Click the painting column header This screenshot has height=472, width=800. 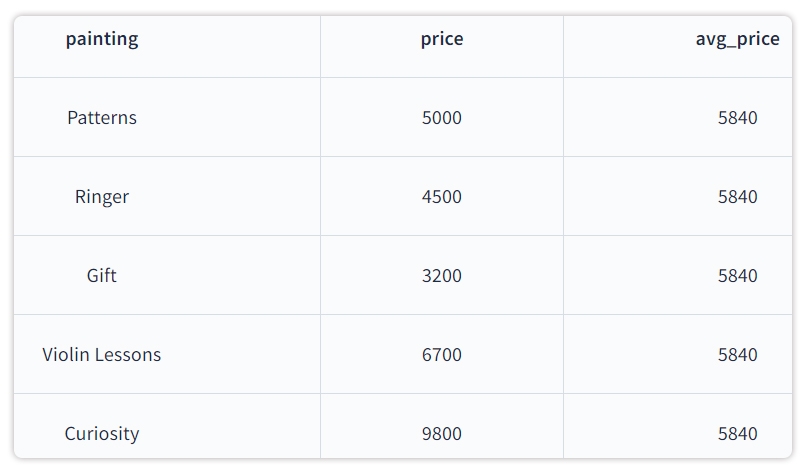tap(102, 40)
